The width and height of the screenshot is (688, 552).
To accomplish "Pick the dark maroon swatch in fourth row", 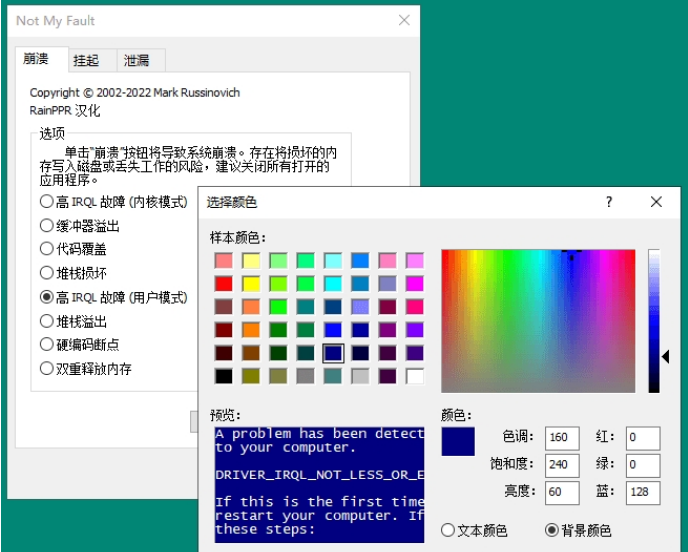I will [x=224, y=330].
